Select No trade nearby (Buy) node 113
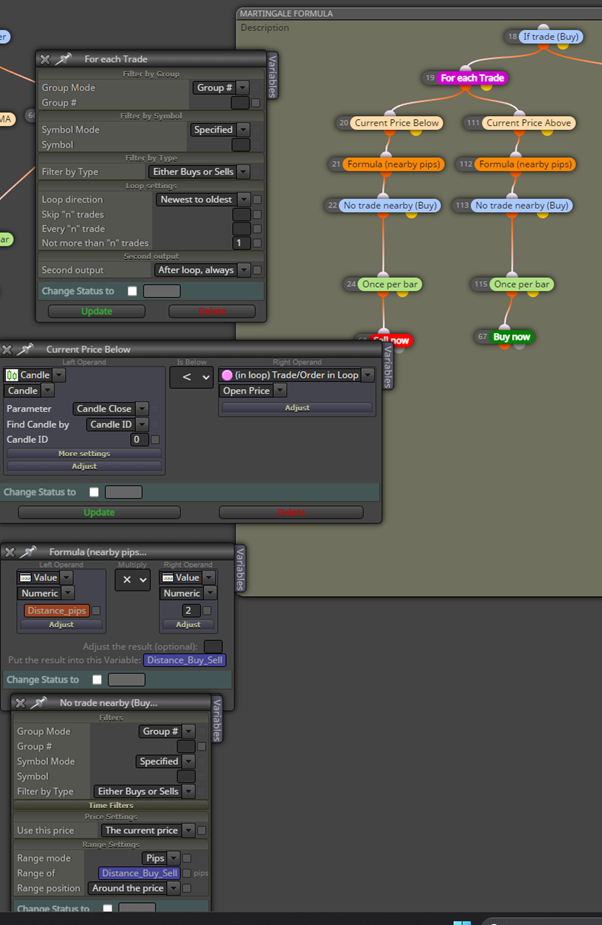 (522, 205)
